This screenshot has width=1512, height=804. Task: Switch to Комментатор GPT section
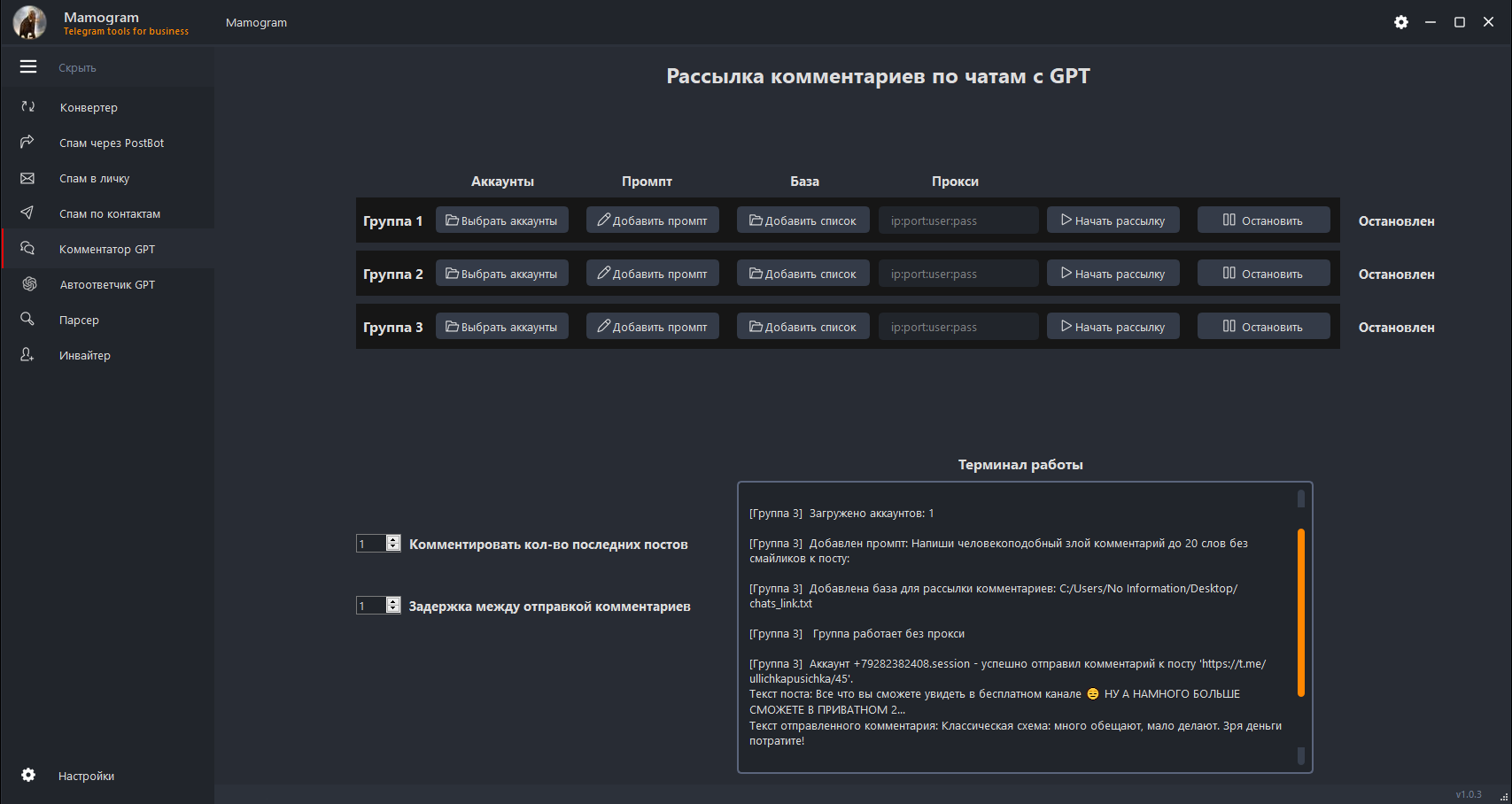(106, 249)
